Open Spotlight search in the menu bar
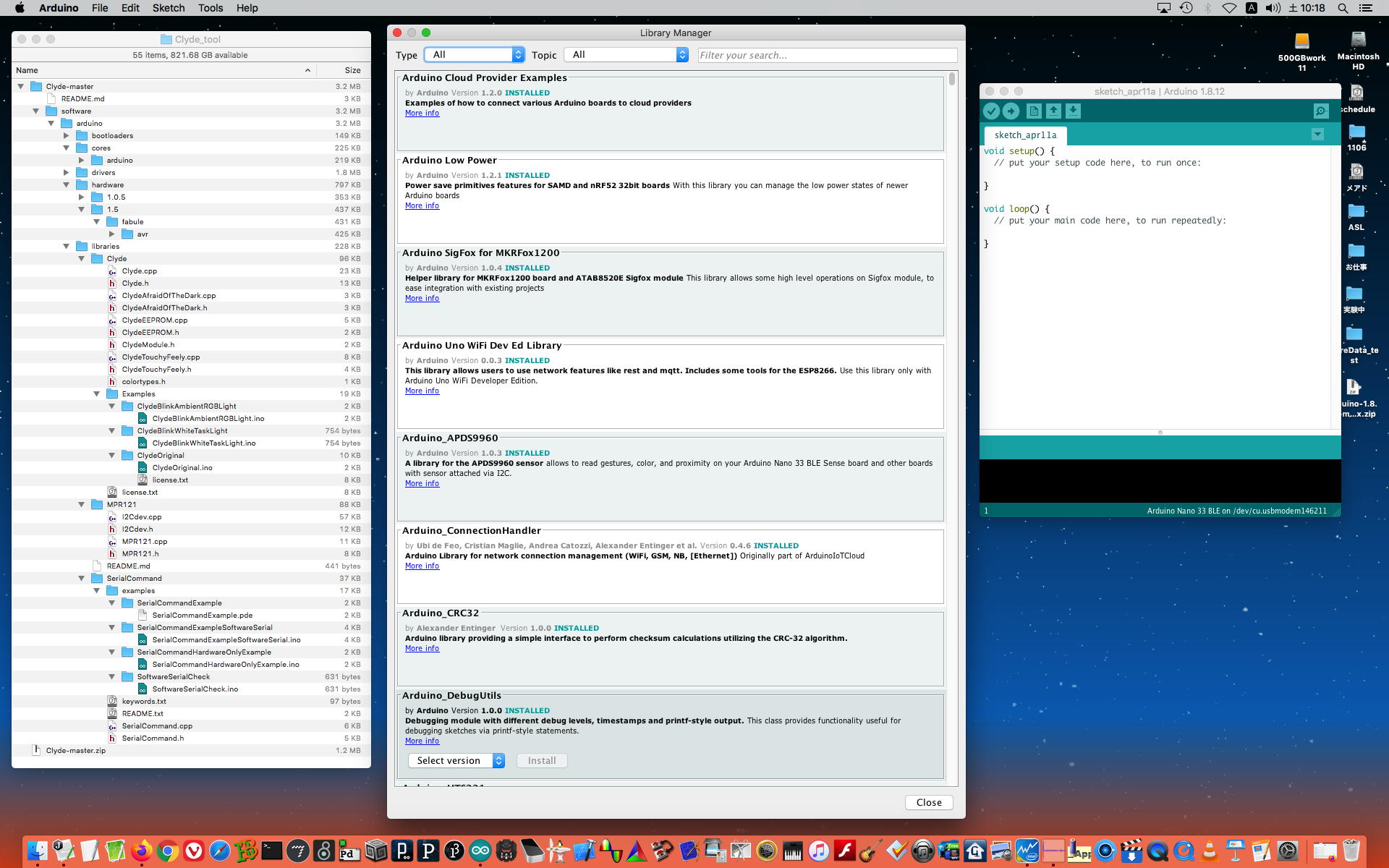This screenshot has width=1389, height=868. click(1343, 8)
